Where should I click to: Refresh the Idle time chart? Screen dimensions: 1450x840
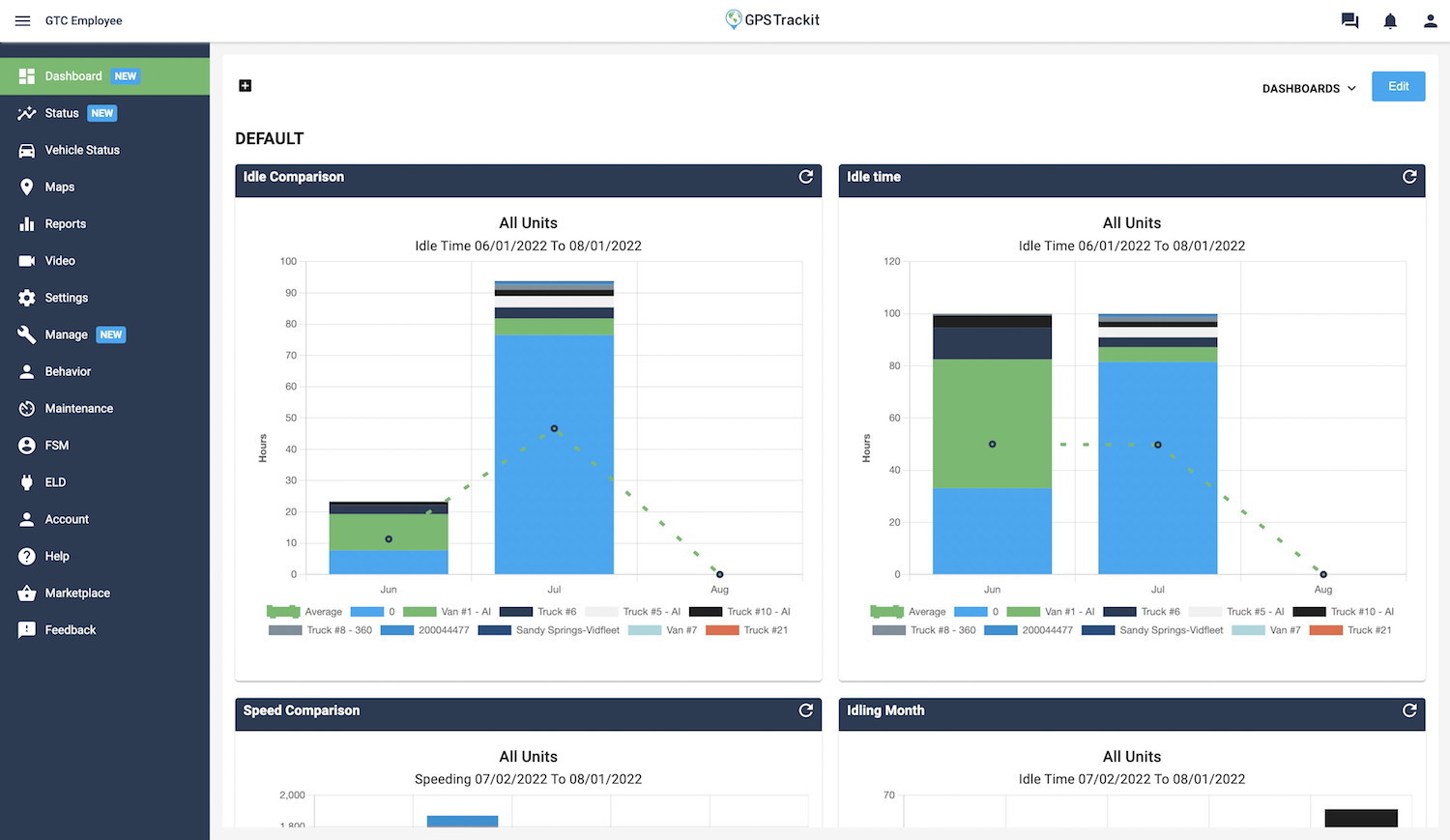pyautogui.click(x=1408, y=177)
